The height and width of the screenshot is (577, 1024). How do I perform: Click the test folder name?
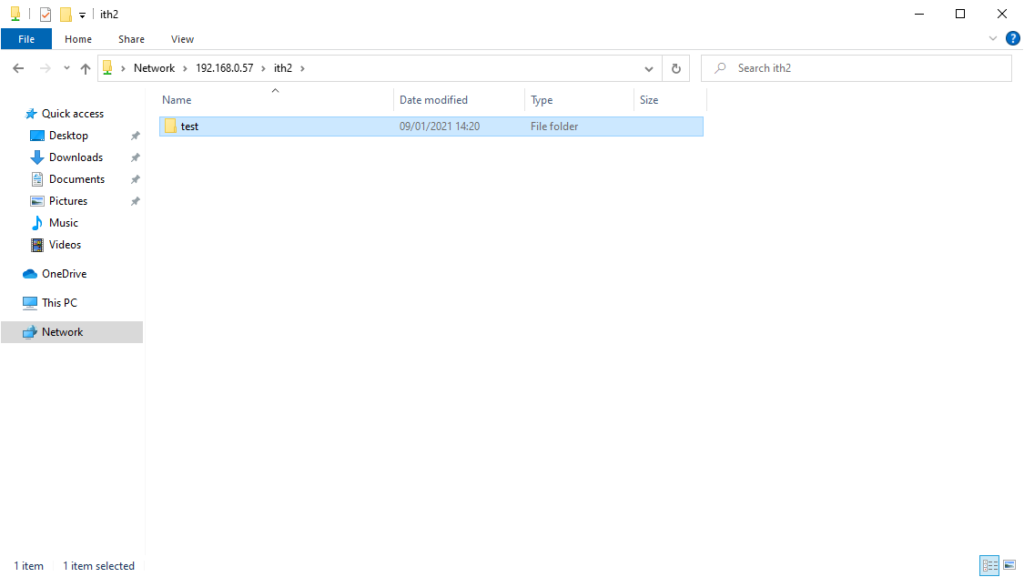click(189, 127)
